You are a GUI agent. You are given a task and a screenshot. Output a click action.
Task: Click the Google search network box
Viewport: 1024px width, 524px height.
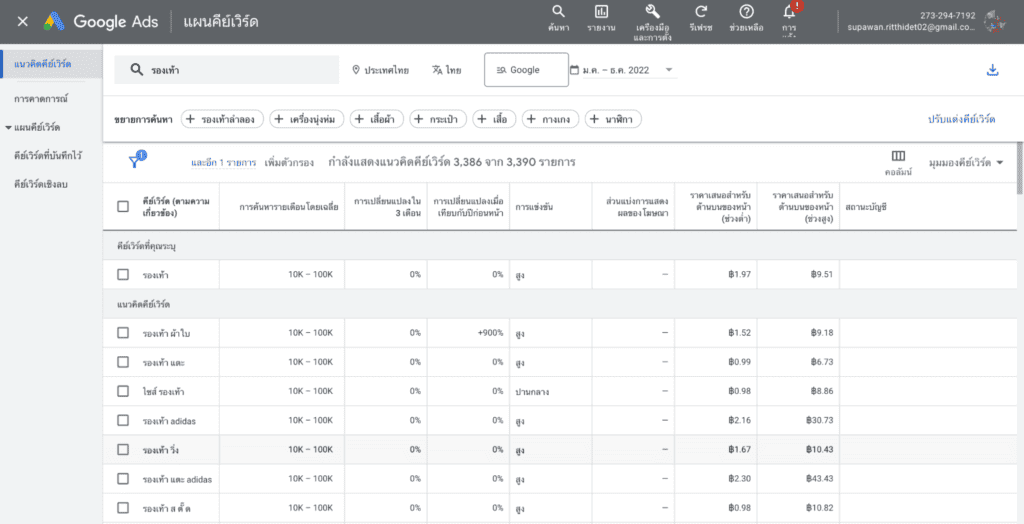click(526, 70)
